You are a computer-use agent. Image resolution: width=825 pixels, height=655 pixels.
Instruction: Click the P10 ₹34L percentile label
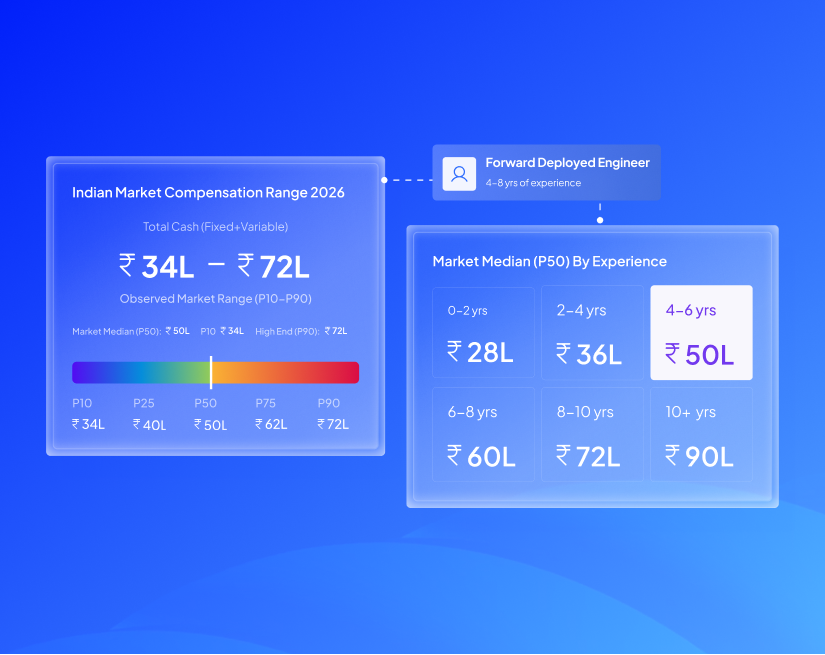point(88,414)
